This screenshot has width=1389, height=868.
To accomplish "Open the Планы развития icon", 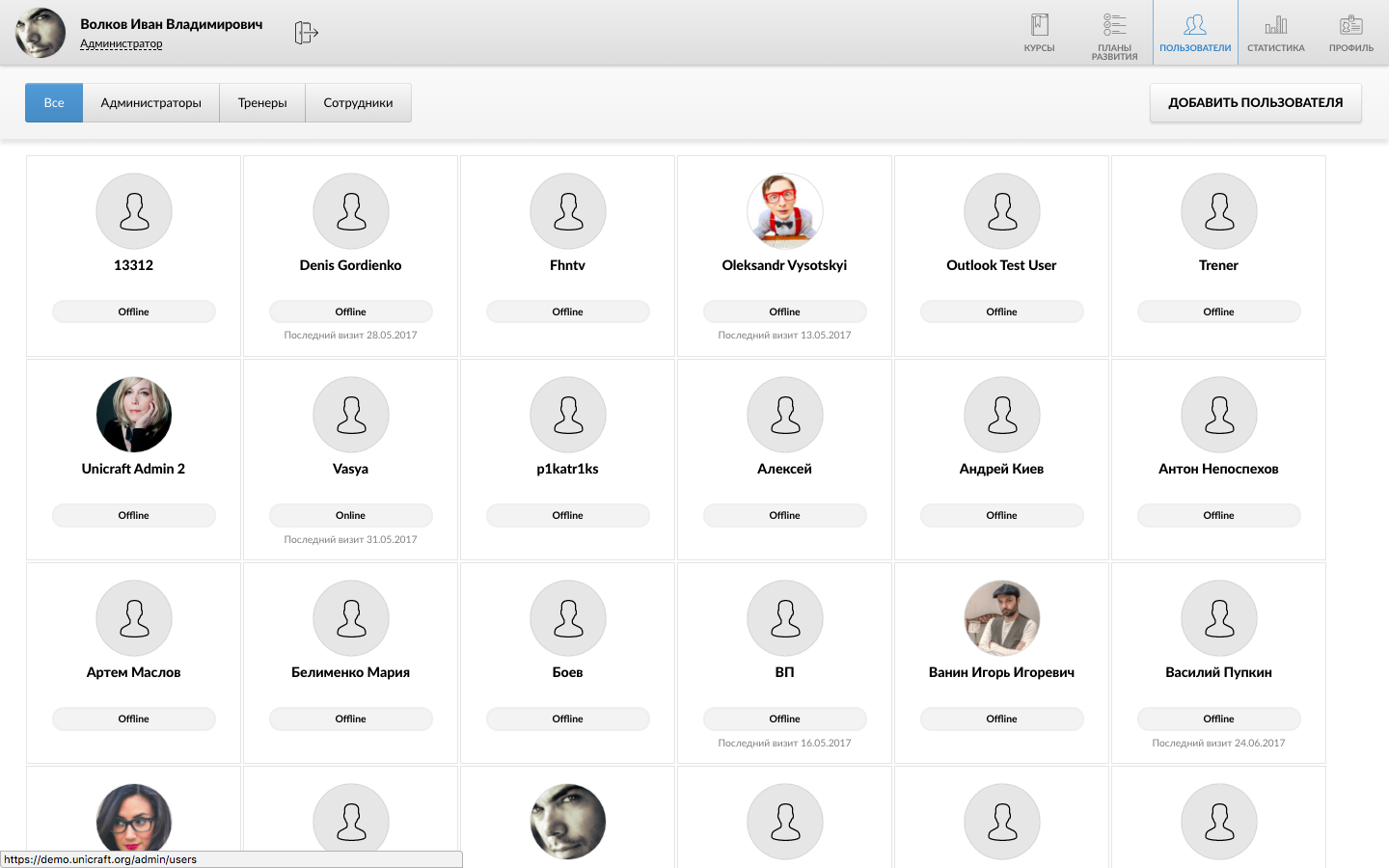I will coord(1114,25).
